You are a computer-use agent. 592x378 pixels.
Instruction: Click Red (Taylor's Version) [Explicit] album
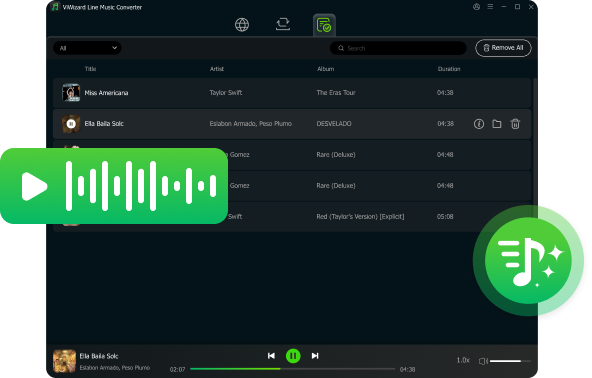tap(360, 216)
